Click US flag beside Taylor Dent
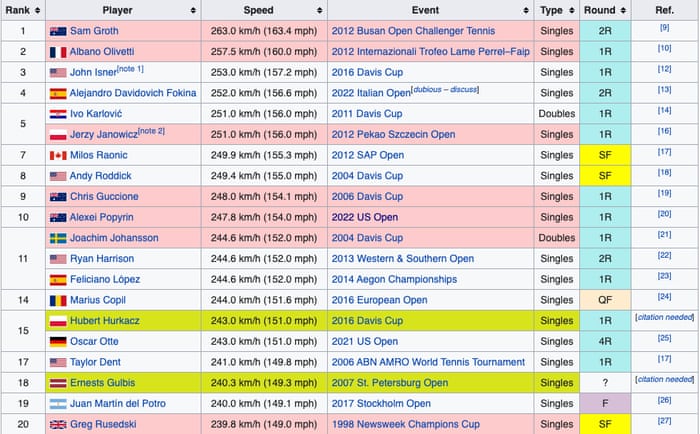Screen dimensions: 700x434 58,363
